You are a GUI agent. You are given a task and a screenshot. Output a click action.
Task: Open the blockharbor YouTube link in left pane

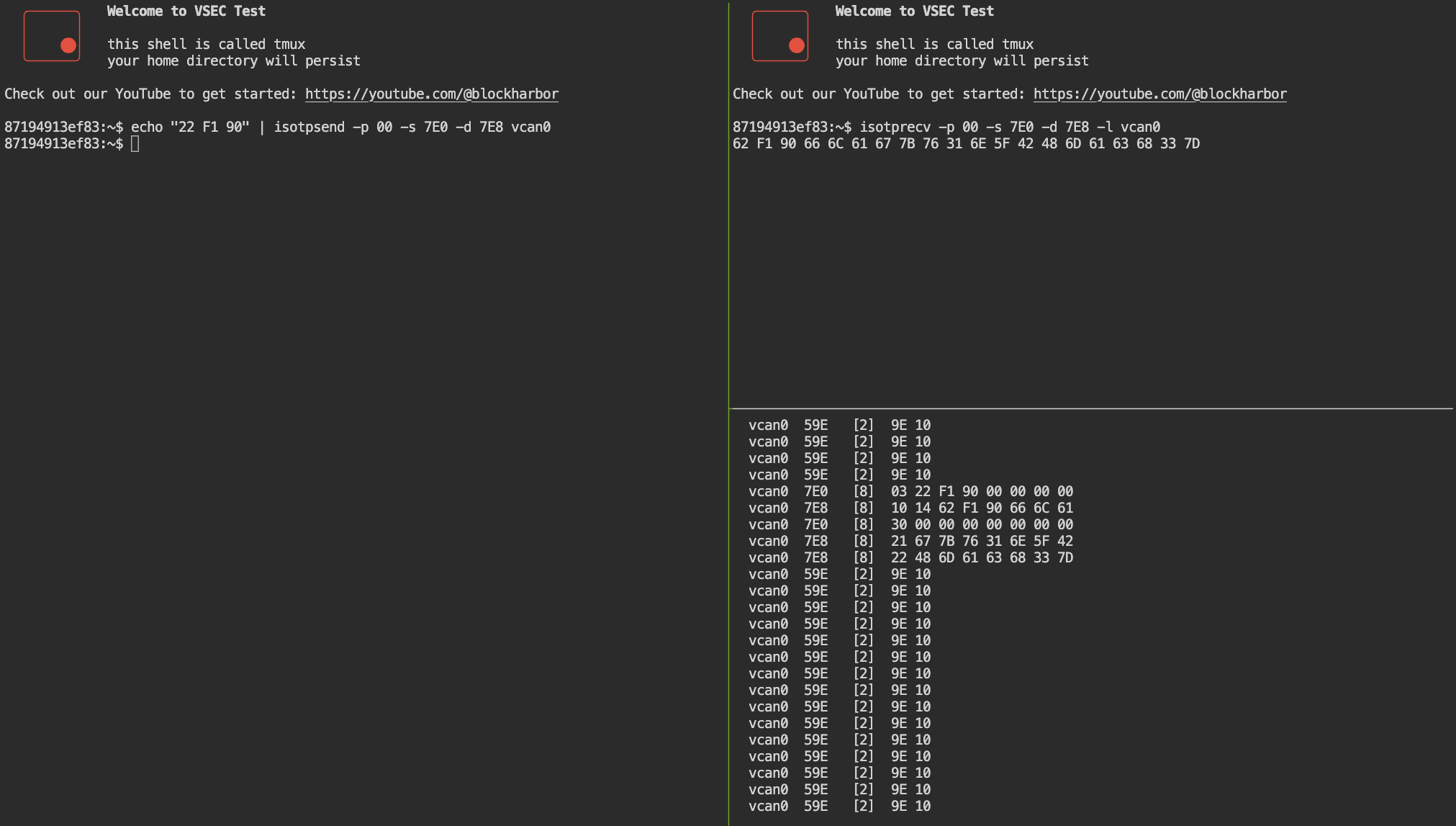click(432, 94)
